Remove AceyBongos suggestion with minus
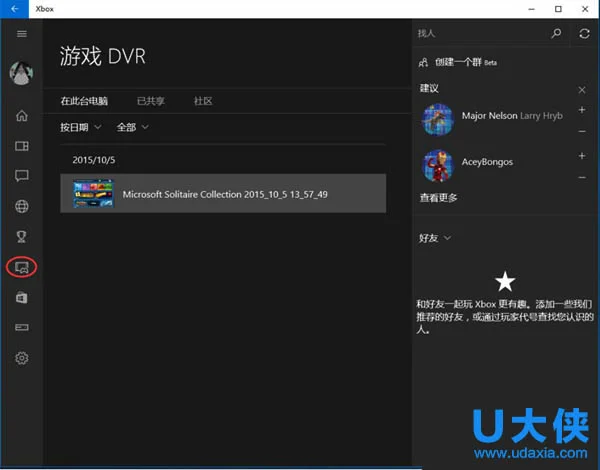The width and height of the screenshot is (600, 470). point(582,177)
